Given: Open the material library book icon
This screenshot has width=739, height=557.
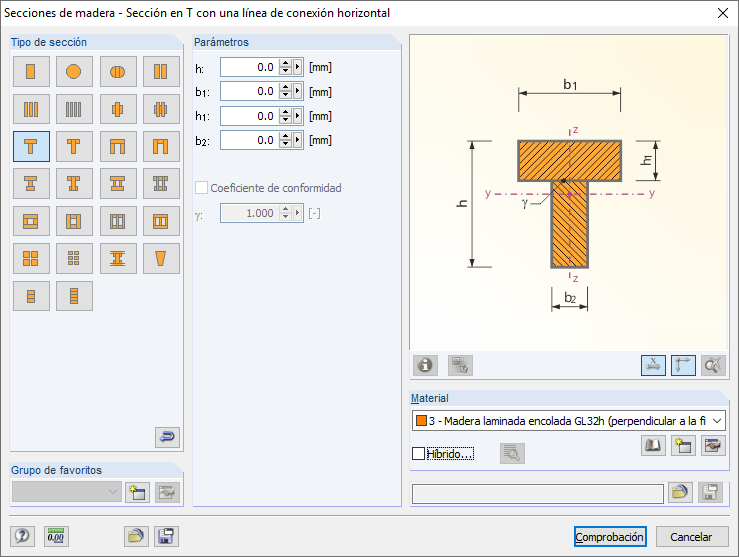Looking at the screenshot, I should coord(653,445).
